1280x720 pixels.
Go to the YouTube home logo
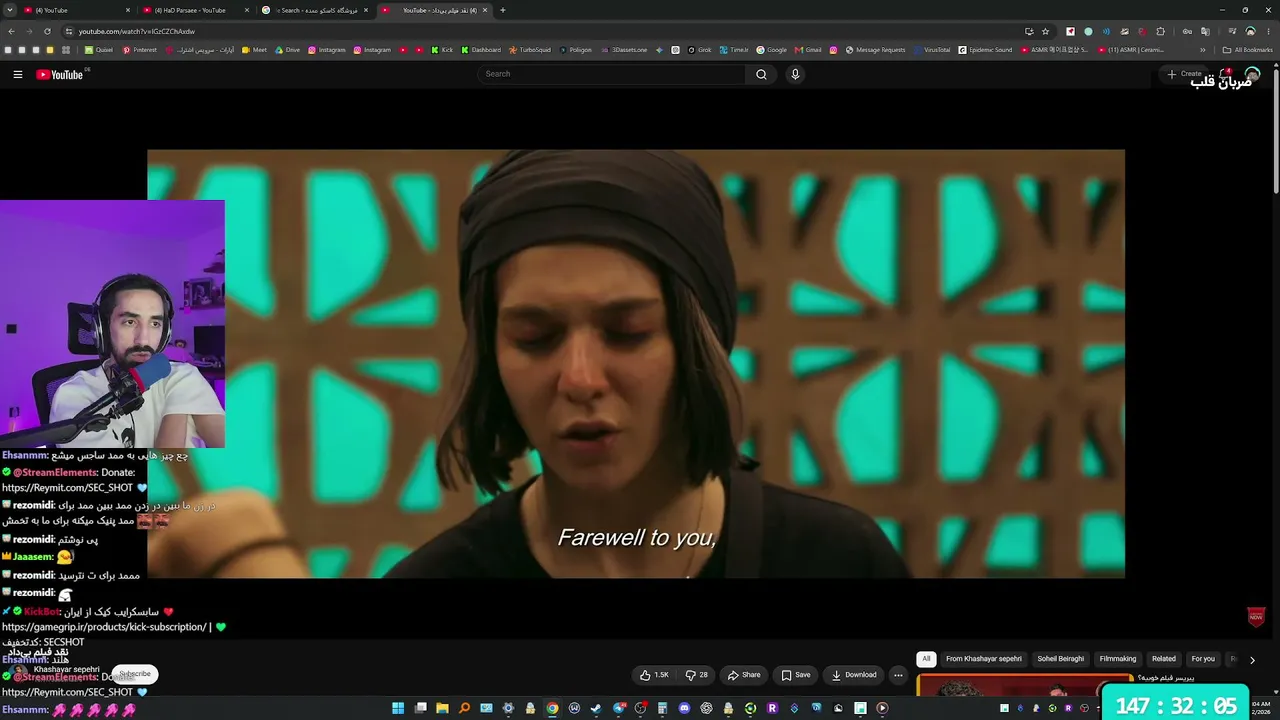coord(60,75)
